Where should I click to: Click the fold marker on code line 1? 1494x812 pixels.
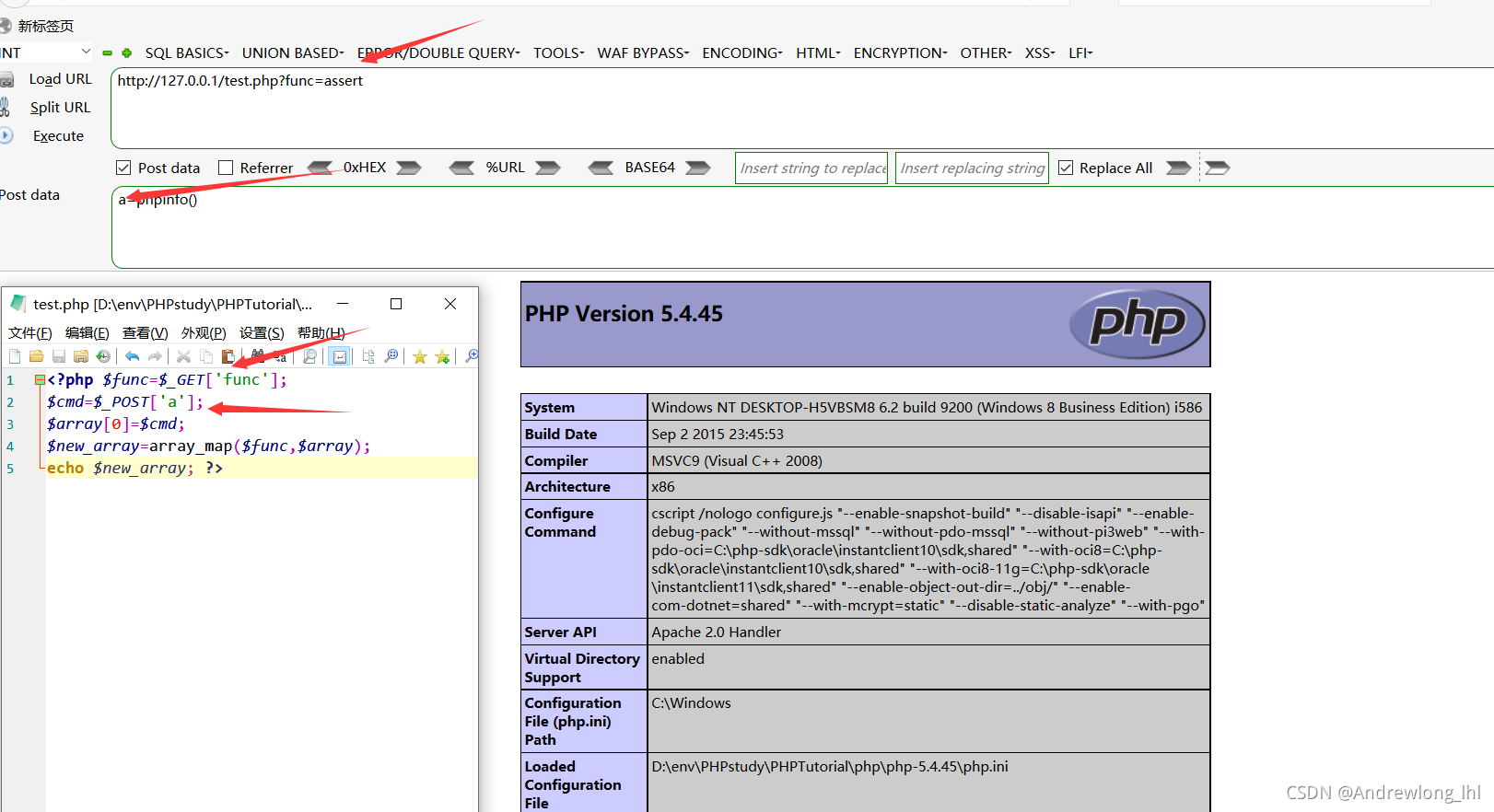(40, 379)
